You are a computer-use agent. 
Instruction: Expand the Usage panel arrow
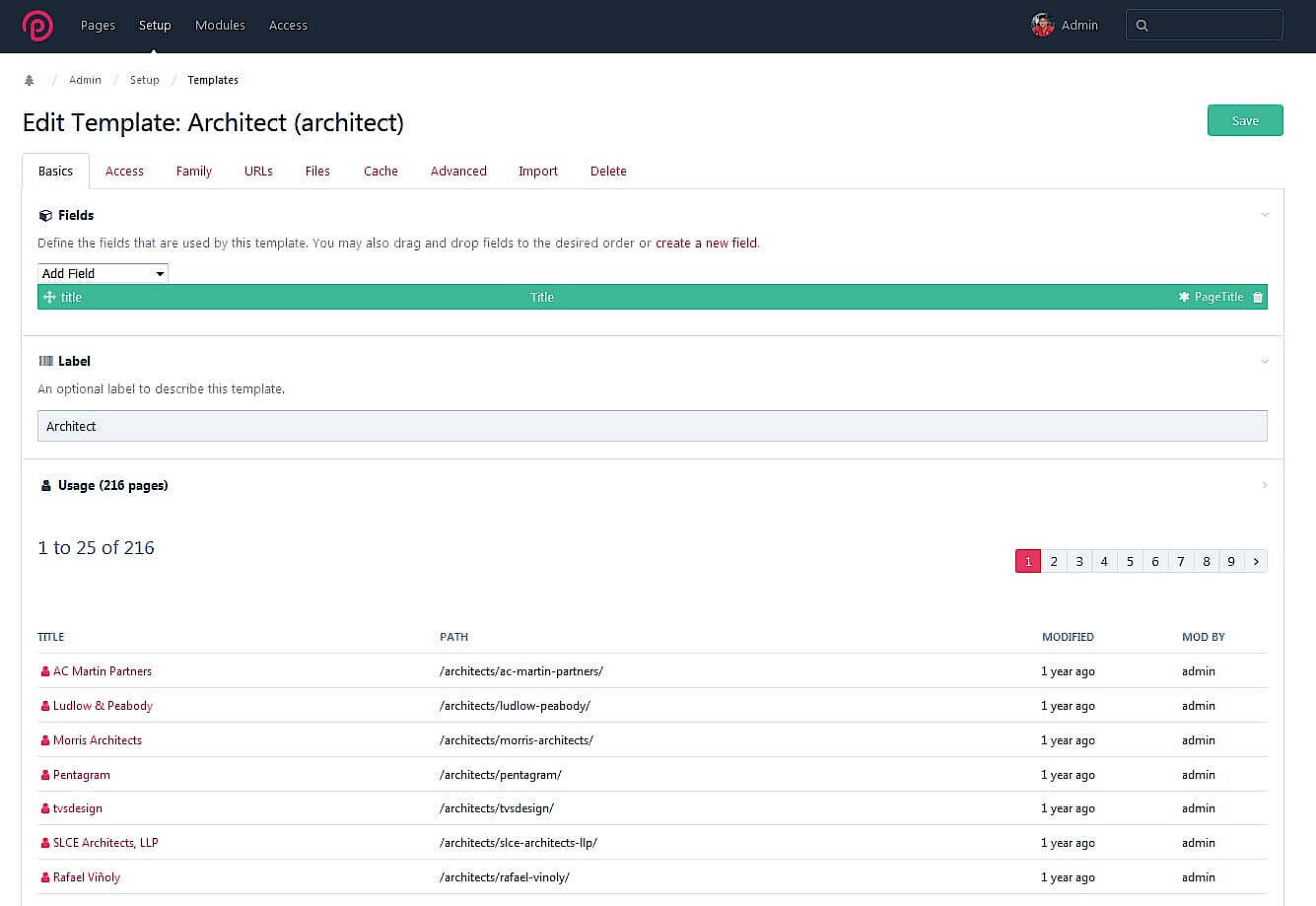(1265, 485)
